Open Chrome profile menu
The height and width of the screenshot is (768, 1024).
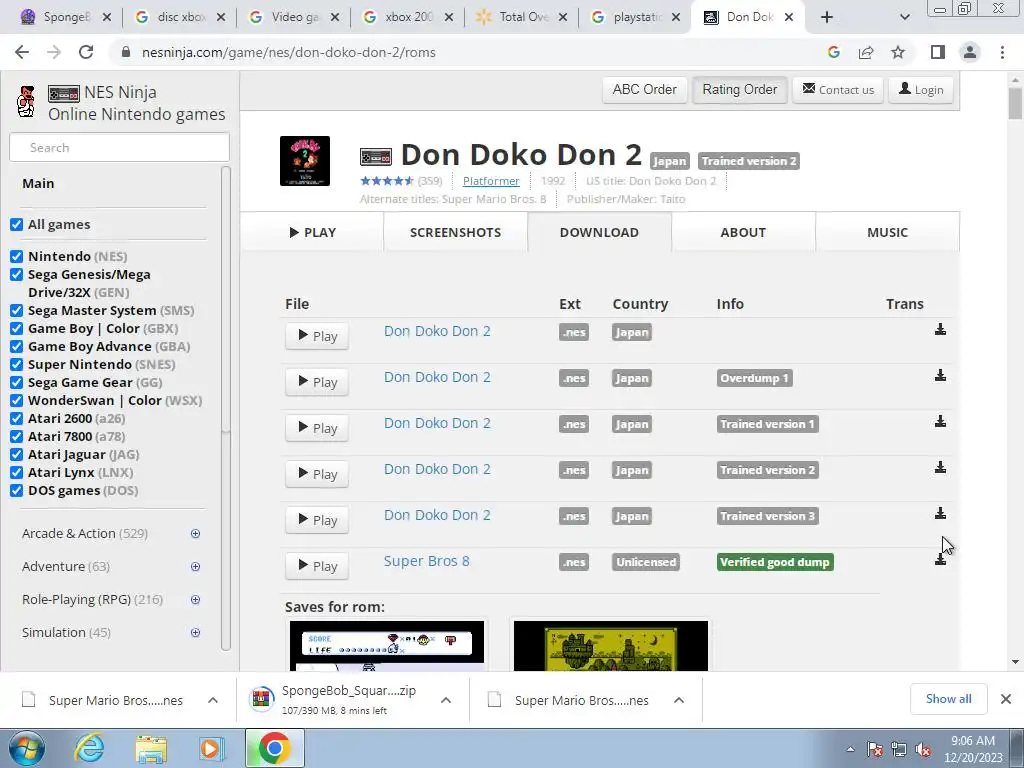click(x=970, y=52)
